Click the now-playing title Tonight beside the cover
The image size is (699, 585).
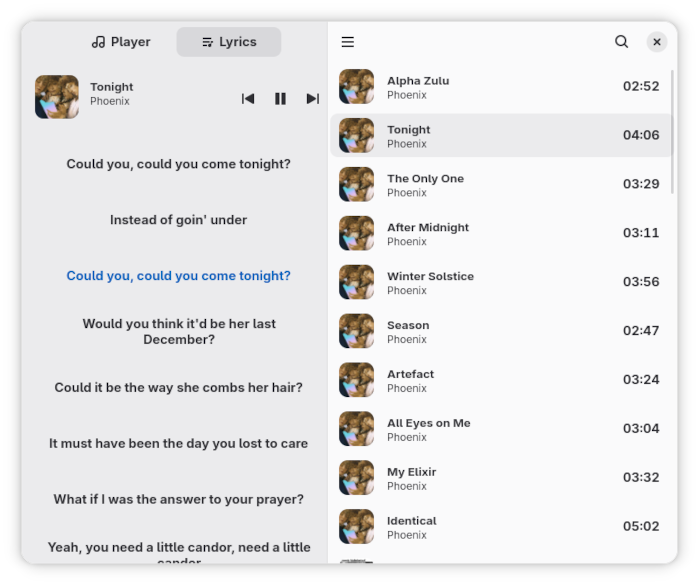click(111, 87)
